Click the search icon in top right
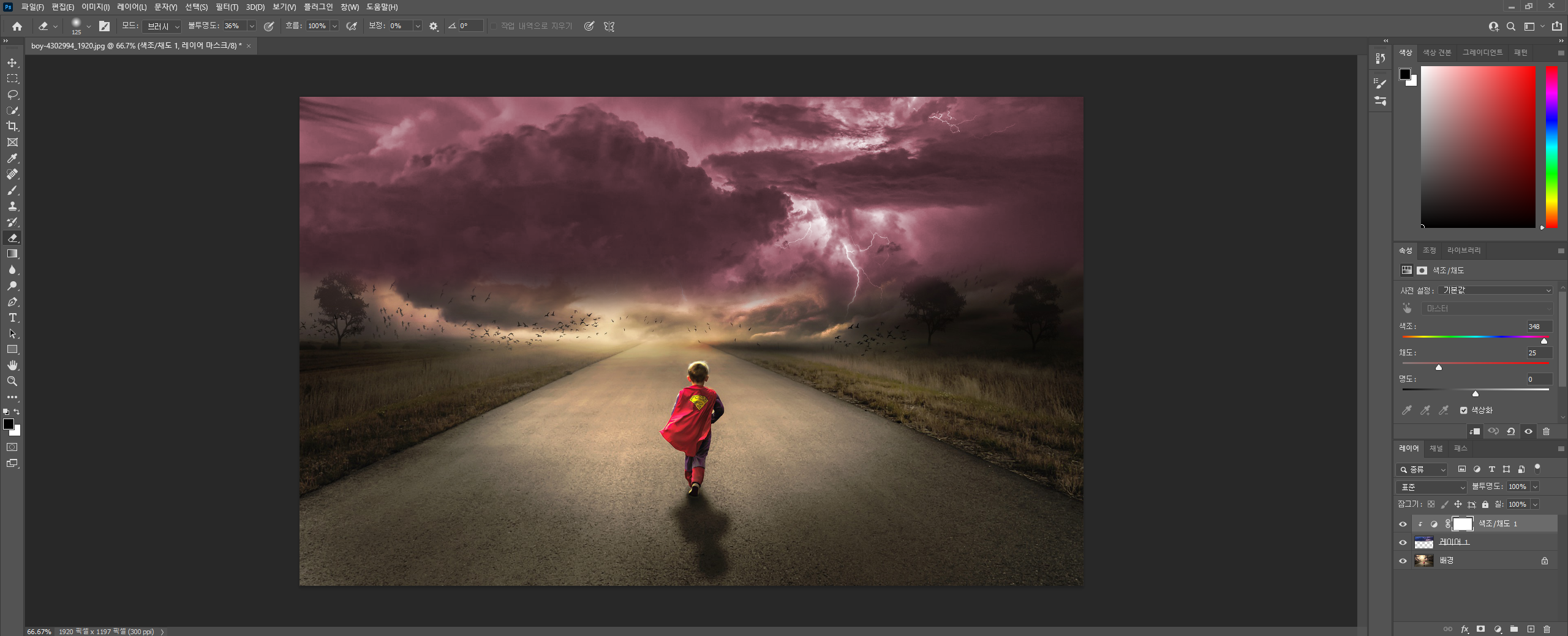The width and height of the screenshot is (1568, 636). click(x=1511, y=26)
